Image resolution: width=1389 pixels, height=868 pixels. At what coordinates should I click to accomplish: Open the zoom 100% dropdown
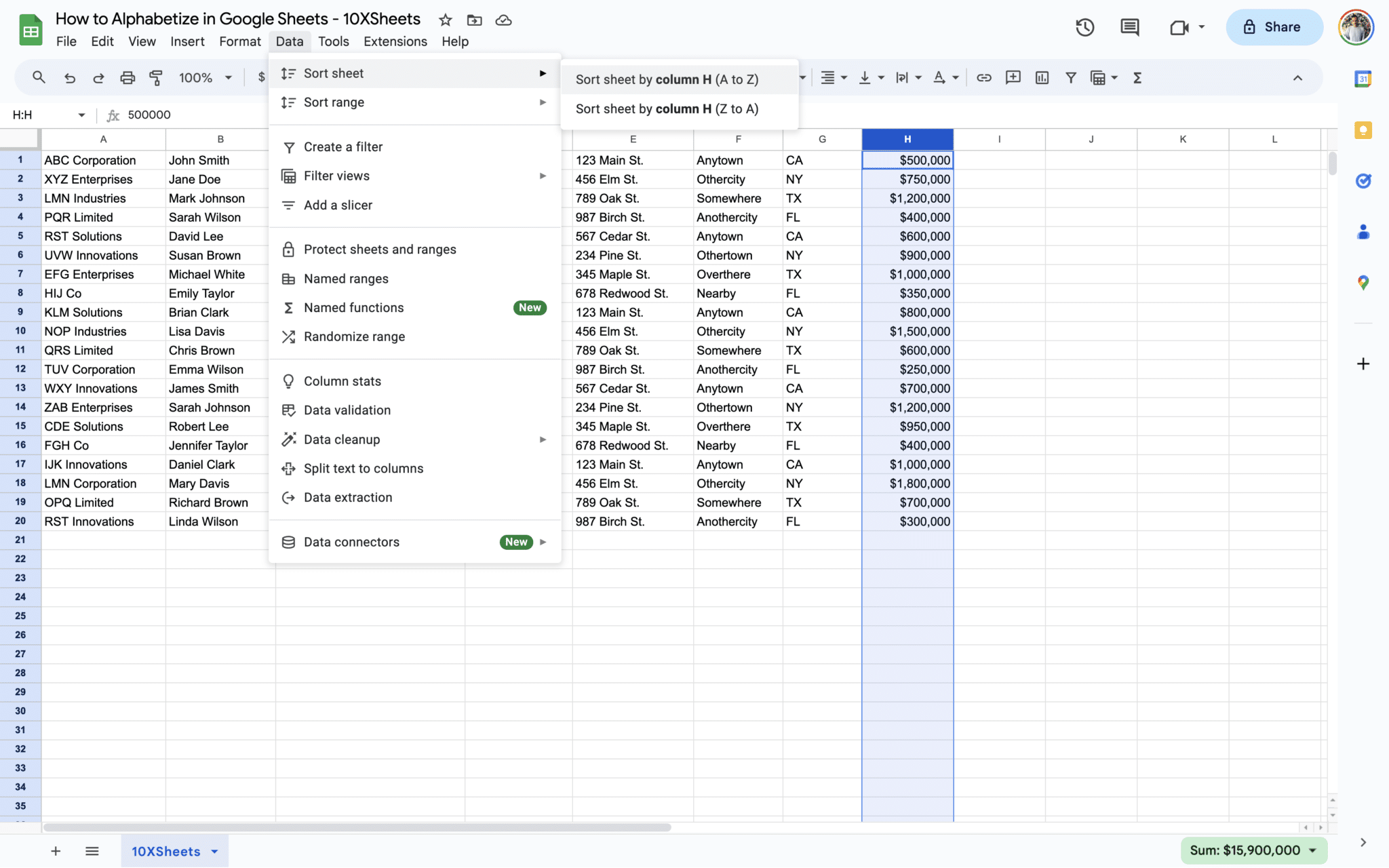205,78
